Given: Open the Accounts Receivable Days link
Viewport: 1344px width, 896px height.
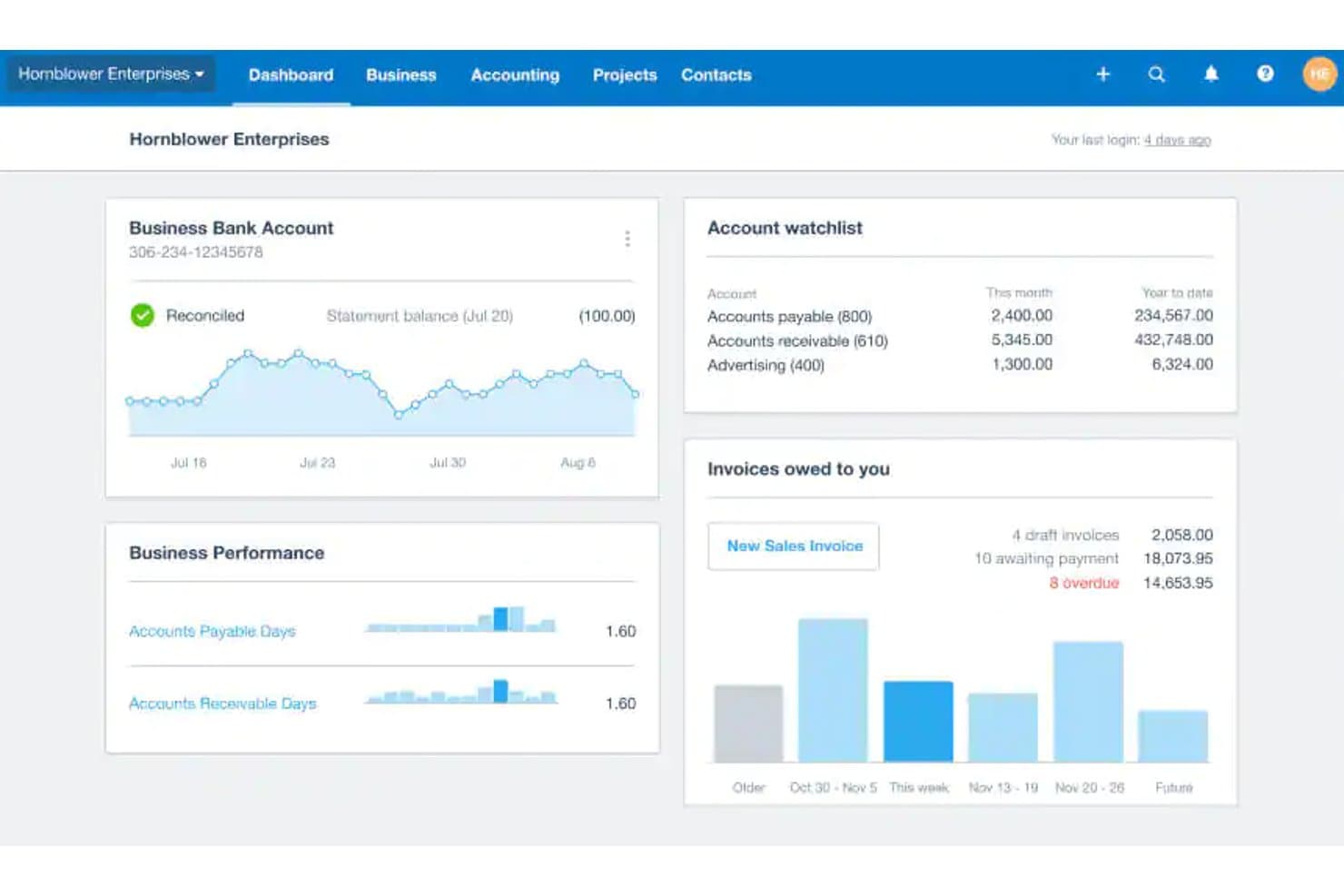Looking at the screenshot, I should pos(222,704).
